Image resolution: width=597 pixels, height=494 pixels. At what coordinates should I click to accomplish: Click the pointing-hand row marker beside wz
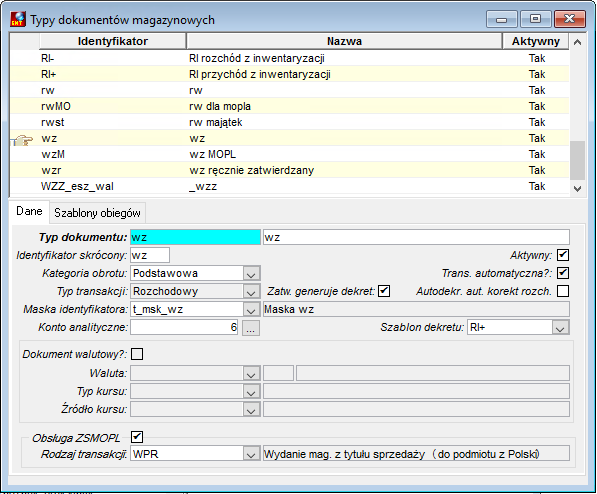click(24, 140)
